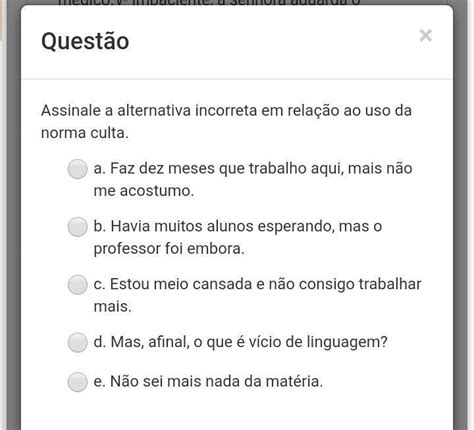Screen dimensions: 474x430
Task: Click the trailing word 'mais.' of option c
Action: point(113,306)
